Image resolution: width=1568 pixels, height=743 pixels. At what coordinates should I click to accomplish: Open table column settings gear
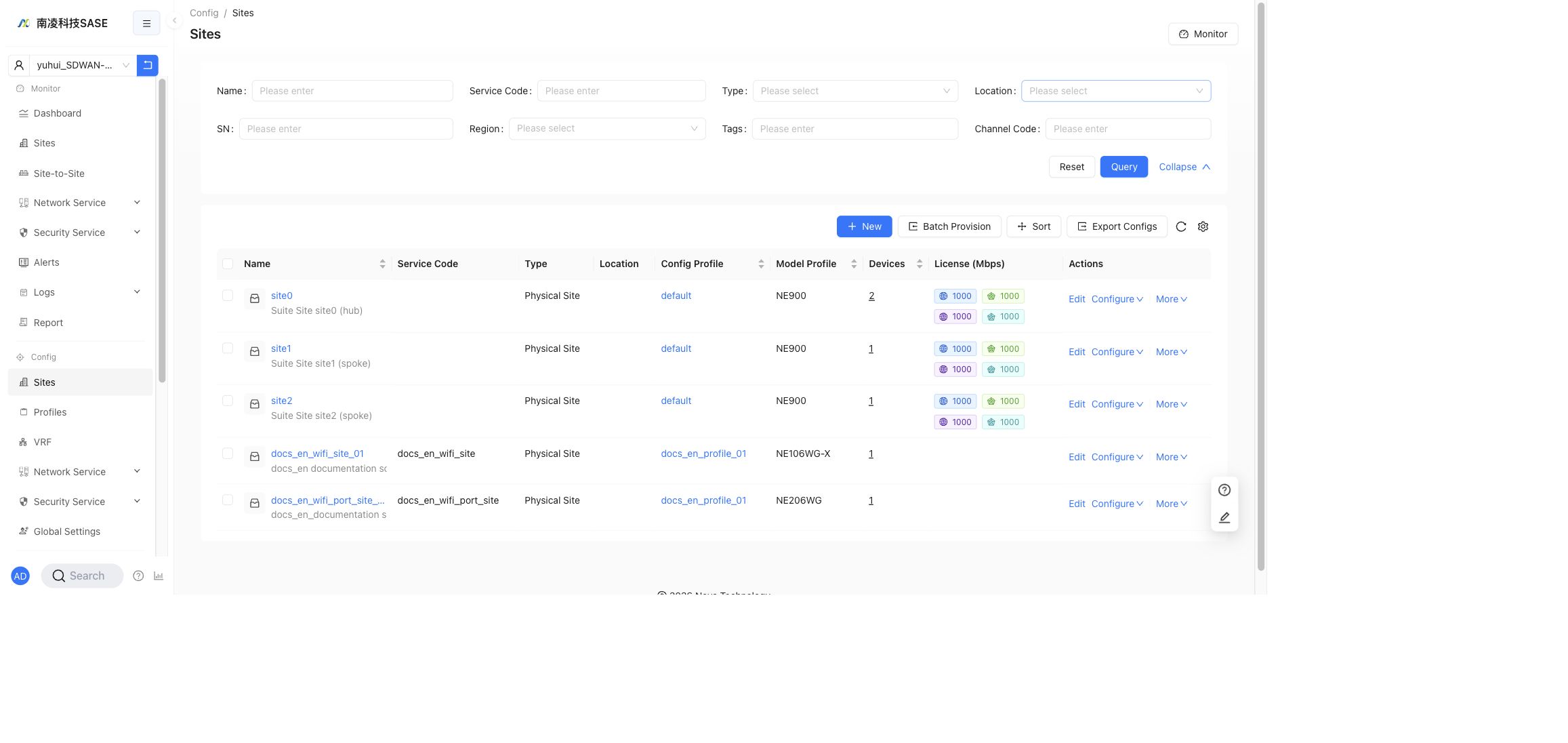(1203, 226)
